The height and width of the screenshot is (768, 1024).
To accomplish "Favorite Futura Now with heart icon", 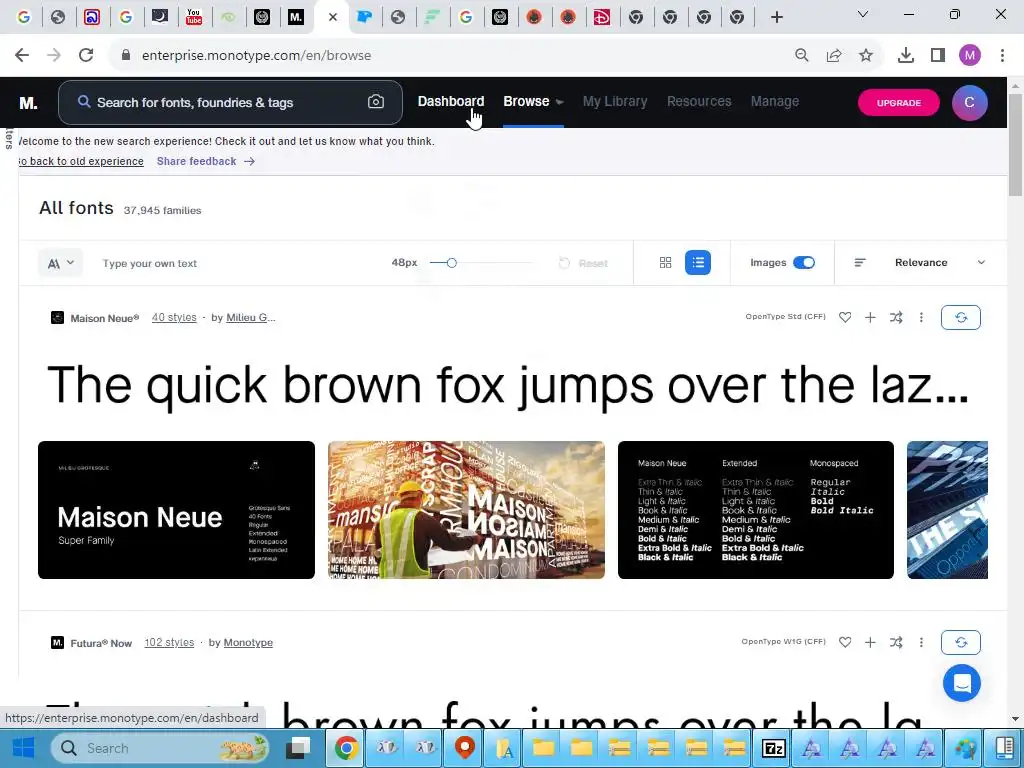I will click(845, 643).
